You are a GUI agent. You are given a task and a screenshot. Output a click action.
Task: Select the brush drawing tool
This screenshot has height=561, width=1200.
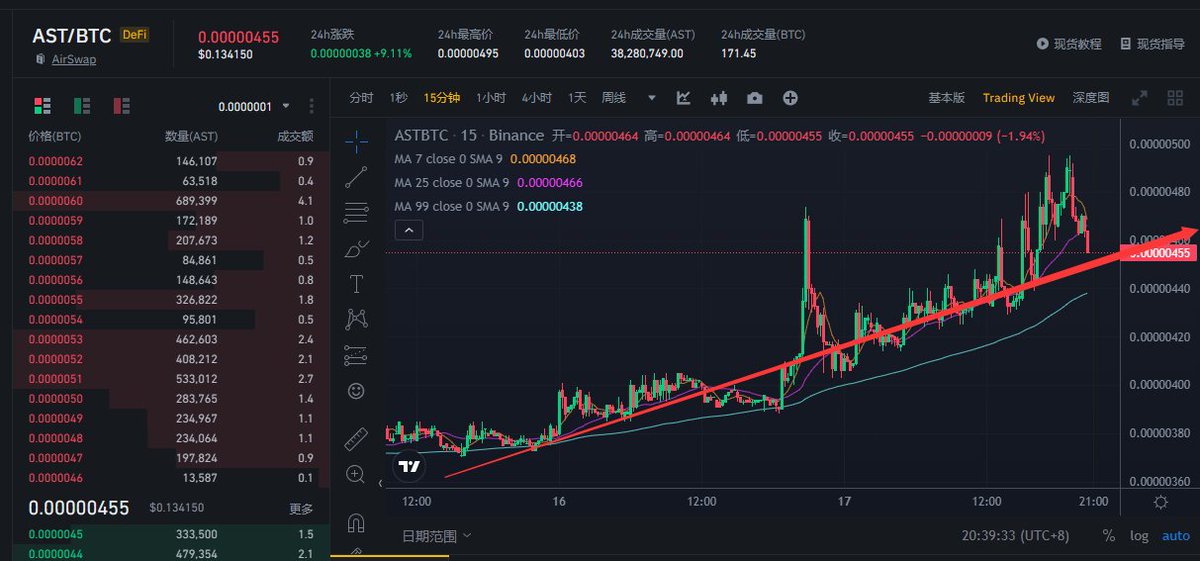[x=357, y=248]
